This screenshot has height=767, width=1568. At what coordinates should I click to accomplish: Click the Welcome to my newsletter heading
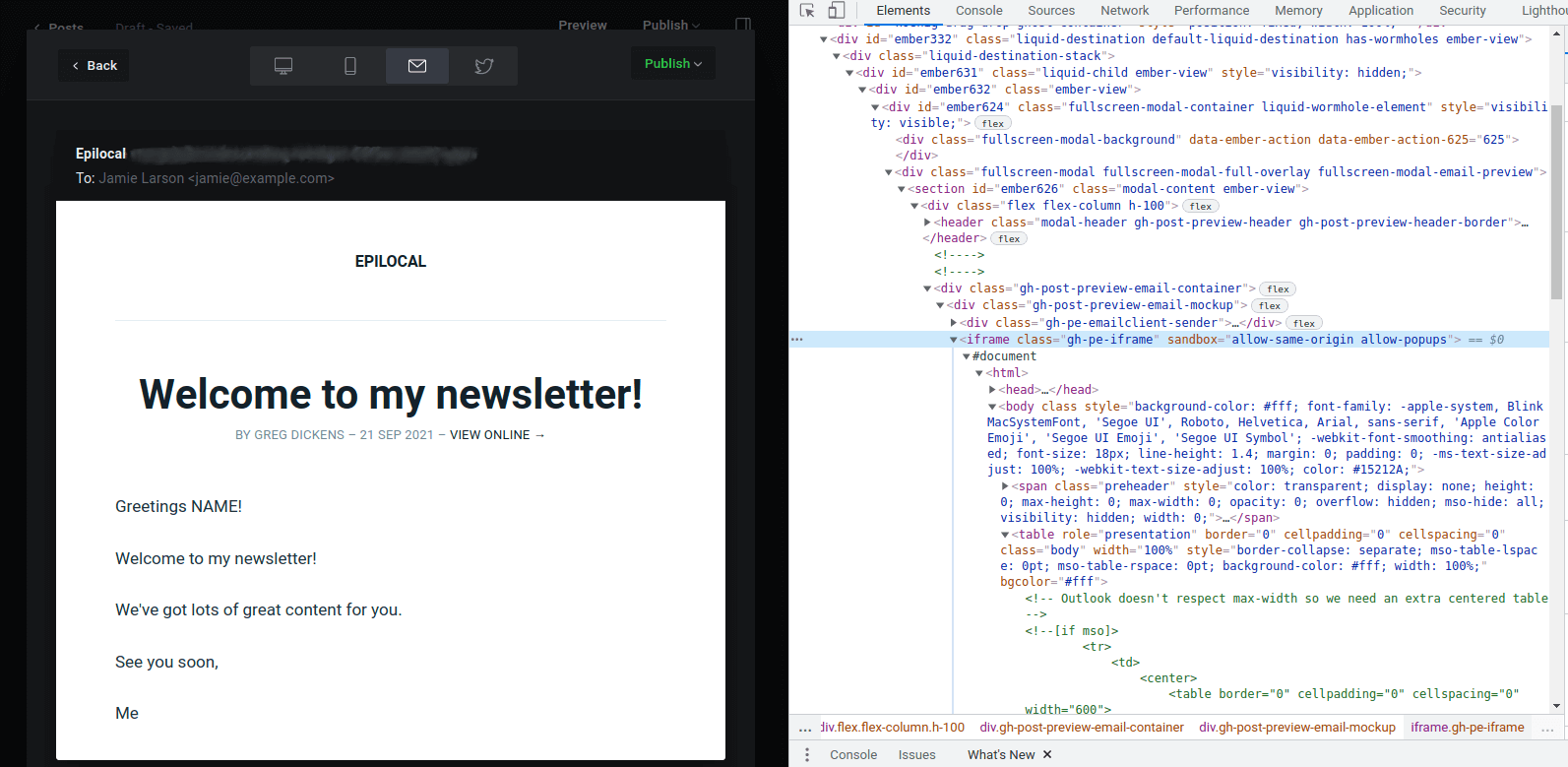pos(391,394)
